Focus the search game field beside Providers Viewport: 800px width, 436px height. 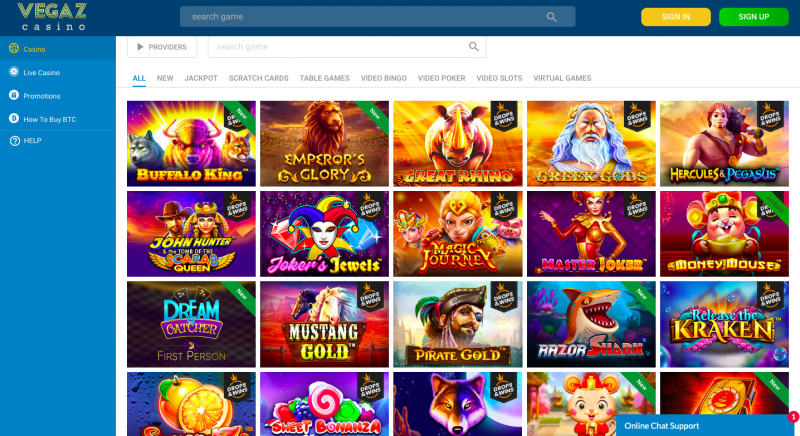coord(347,47)
